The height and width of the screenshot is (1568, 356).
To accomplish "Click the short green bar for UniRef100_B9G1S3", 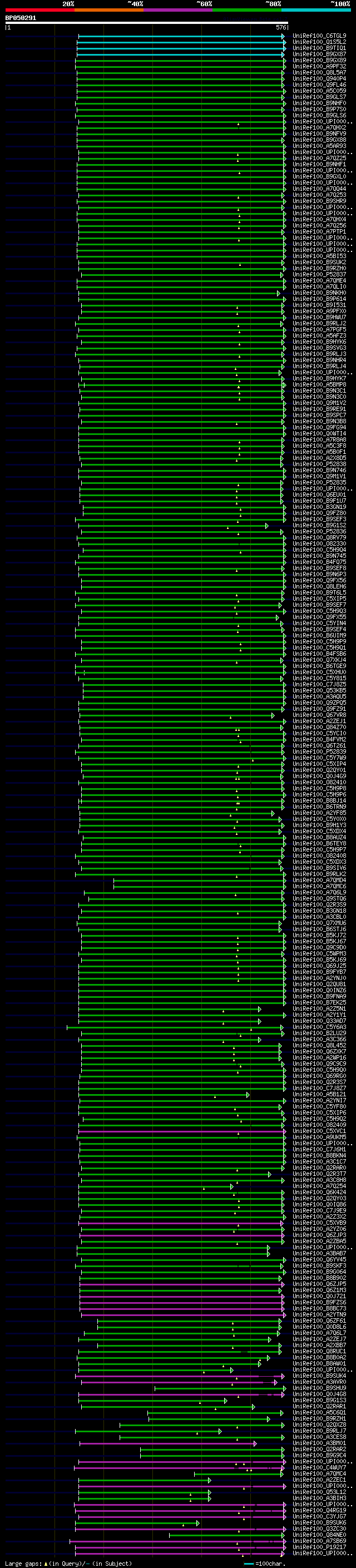I will [153, 1401].
